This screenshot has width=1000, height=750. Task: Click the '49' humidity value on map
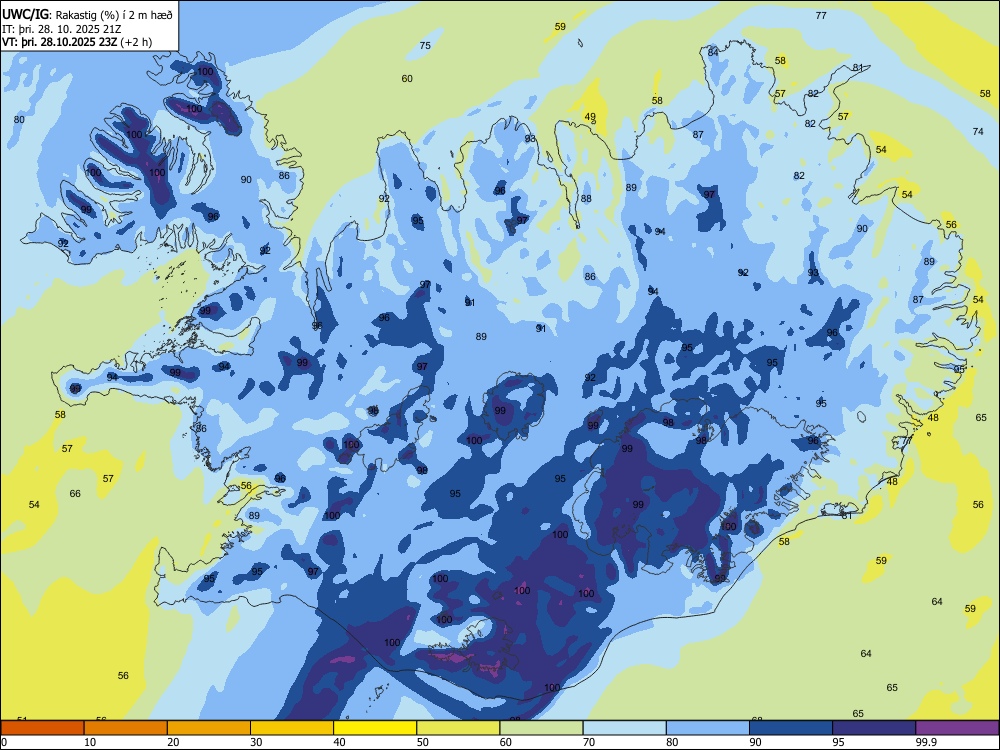click(591, 117)
